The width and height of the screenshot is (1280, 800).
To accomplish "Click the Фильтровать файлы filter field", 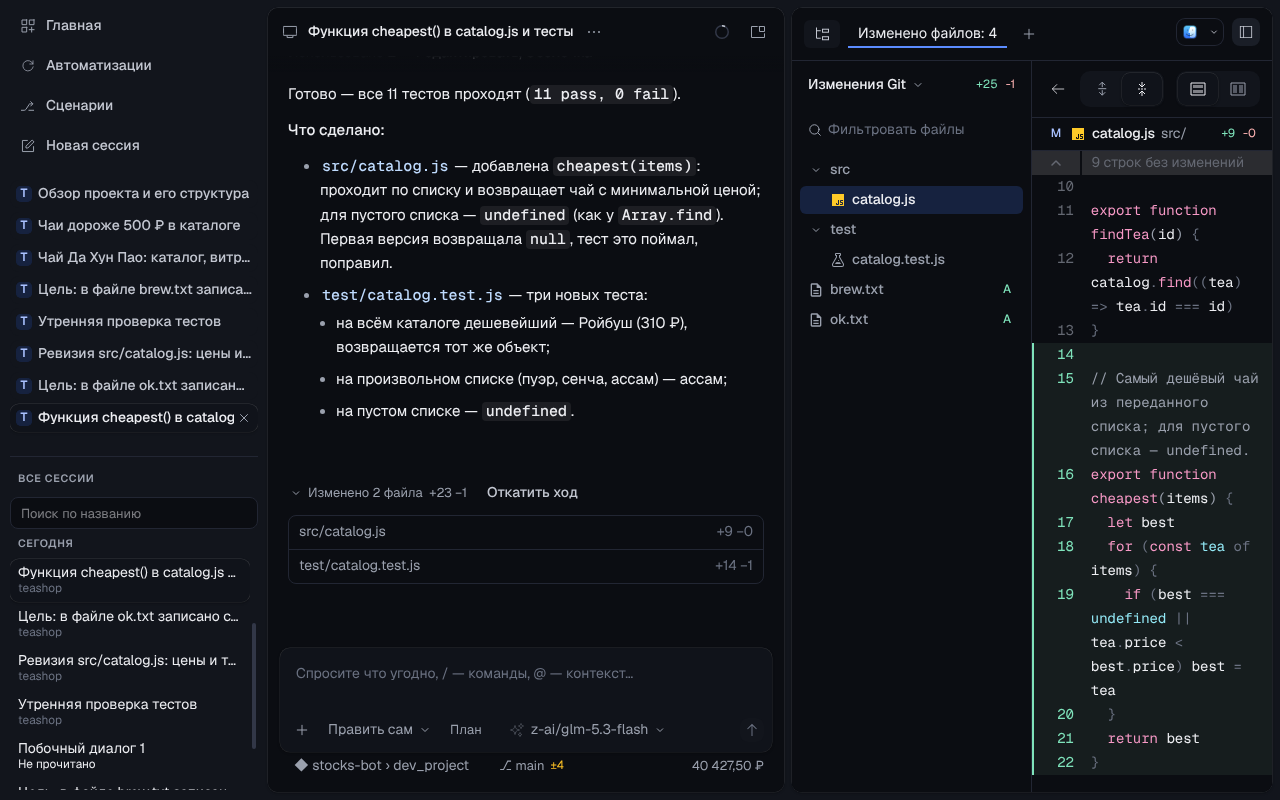I will (x=911, y=129).
